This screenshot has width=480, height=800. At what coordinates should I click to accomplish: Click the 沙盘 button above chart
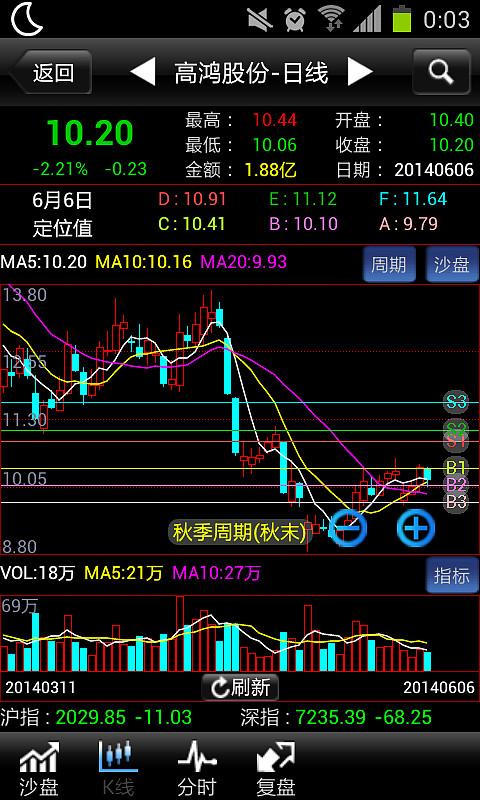(452, 264)
